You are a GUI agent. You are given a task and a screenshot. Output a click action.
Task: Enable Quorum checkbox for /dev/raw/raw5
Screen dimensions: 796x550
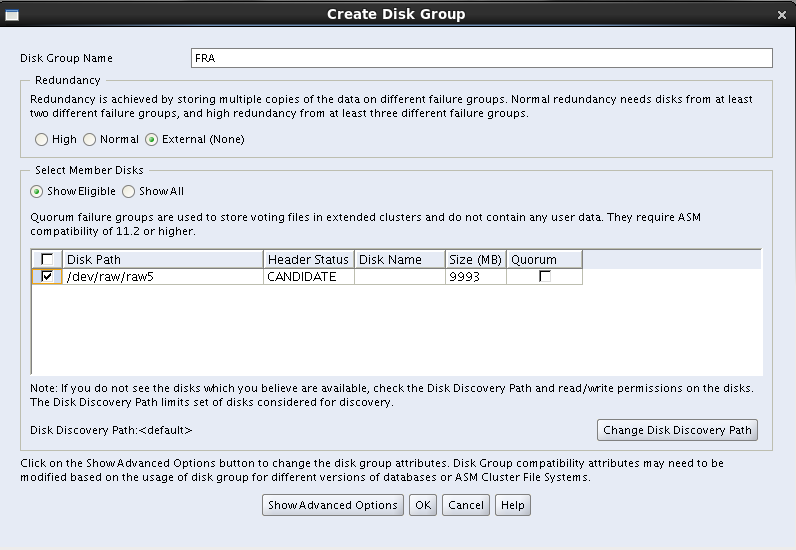[x=545, y=276]
